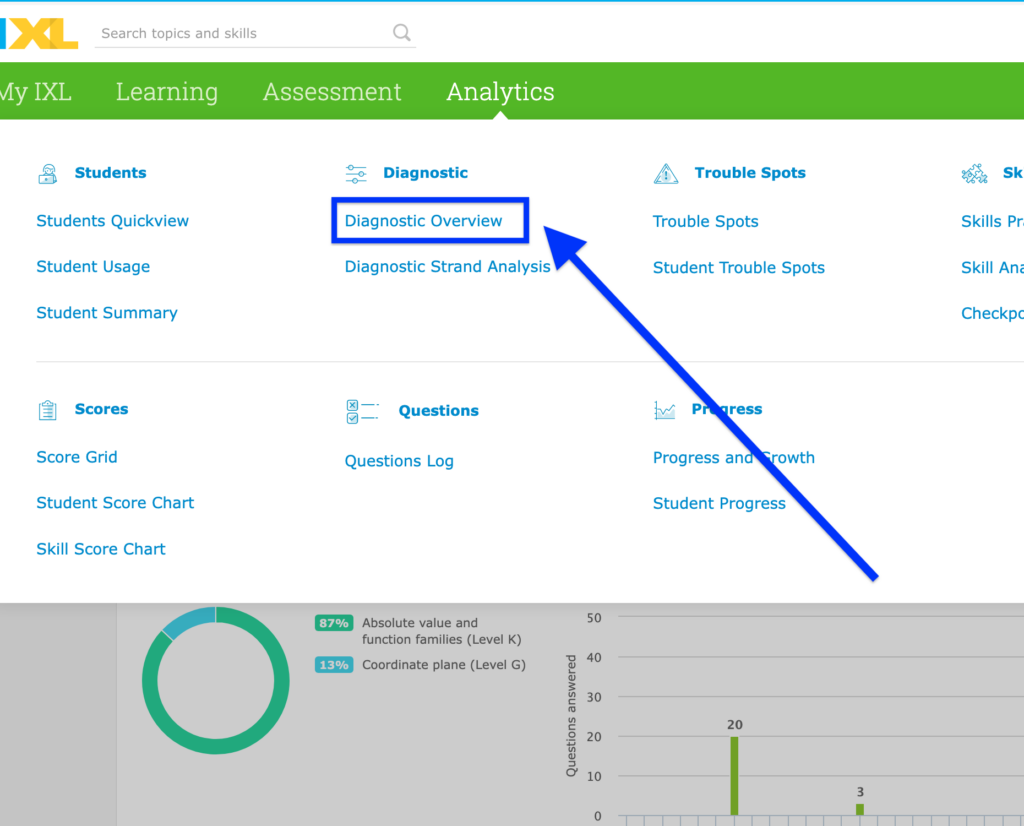The height and width of the screenshot is (826, 1024).
Task: Open Student Progress report
Action: click(719, 503)
